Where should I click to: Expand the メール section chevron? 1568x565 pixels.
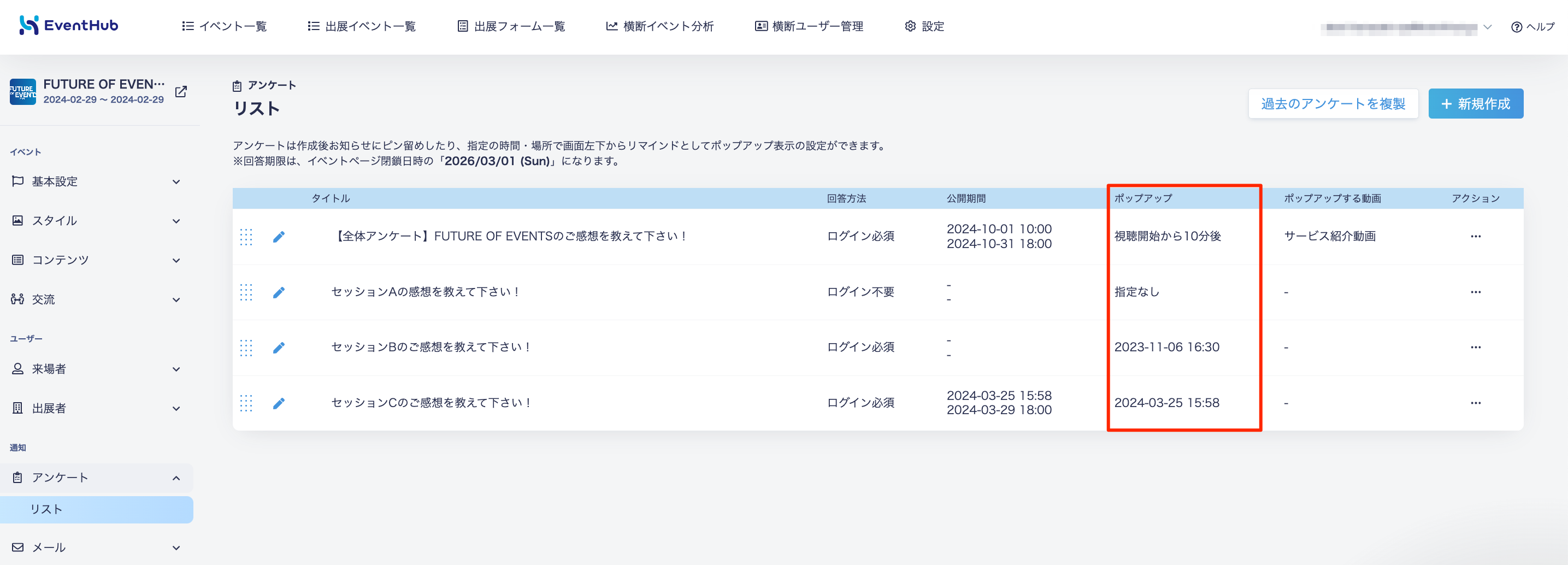pyautogui.click(x=176, y=548)
